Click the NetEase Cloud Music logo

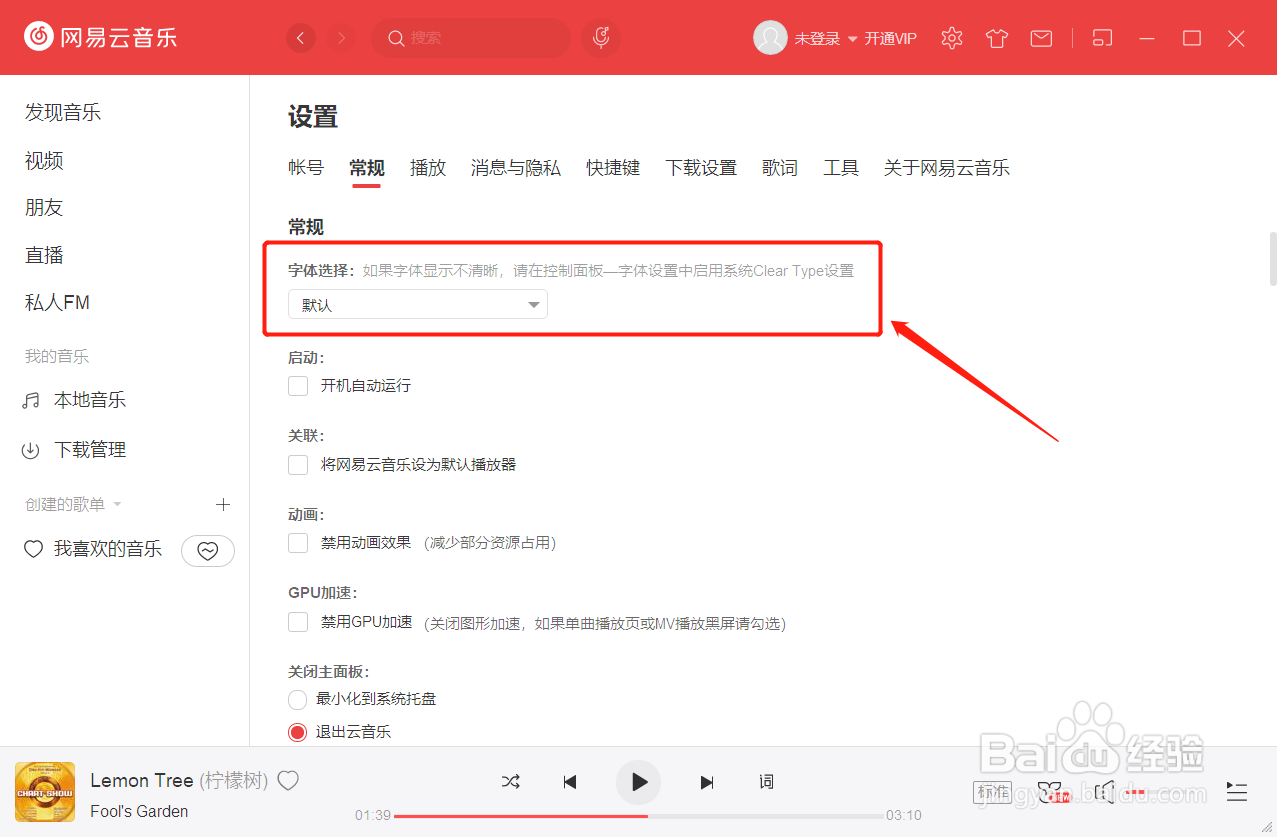[100, 38]
